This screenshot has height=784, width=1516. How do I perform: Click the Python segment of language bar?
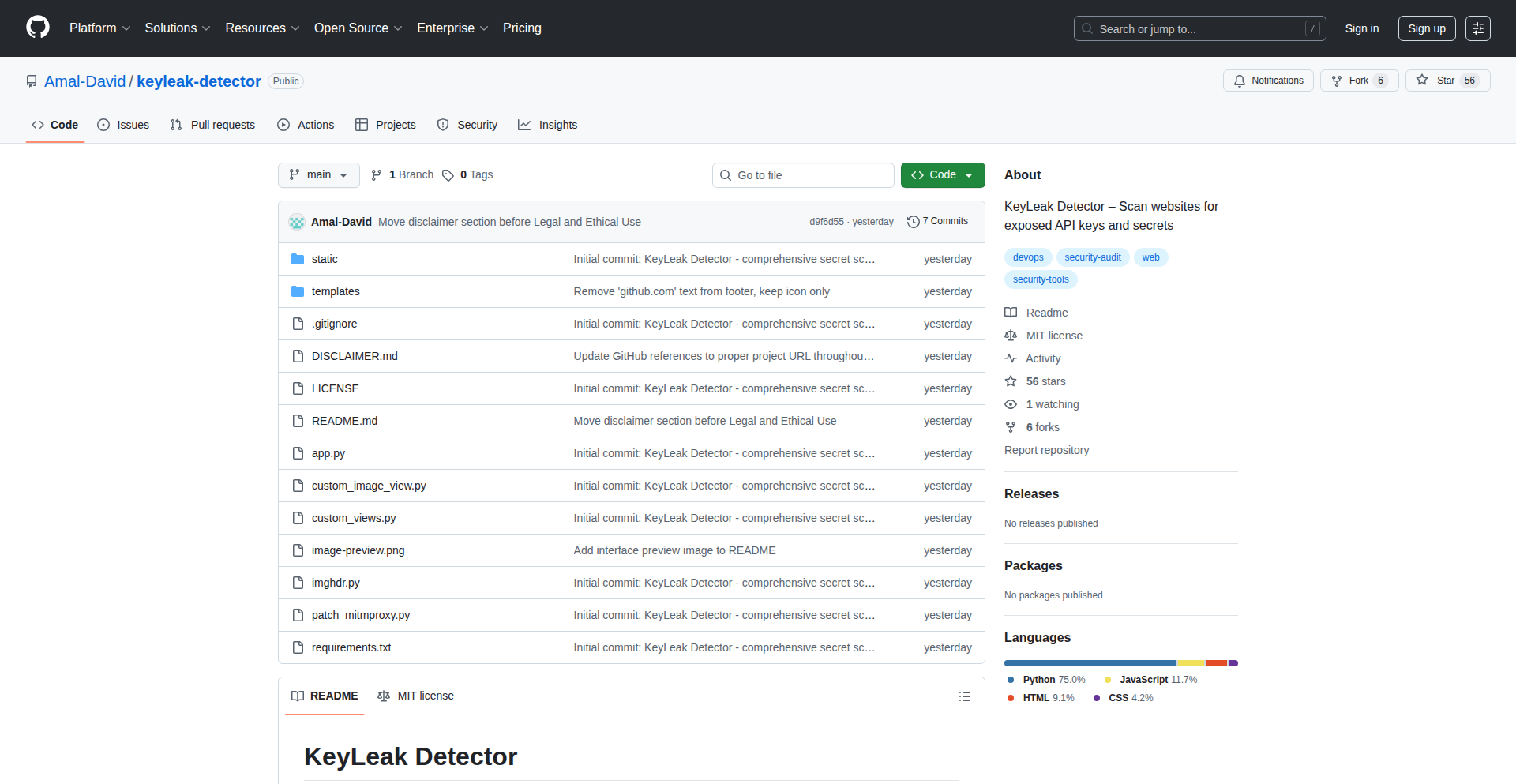(1090, 663)
